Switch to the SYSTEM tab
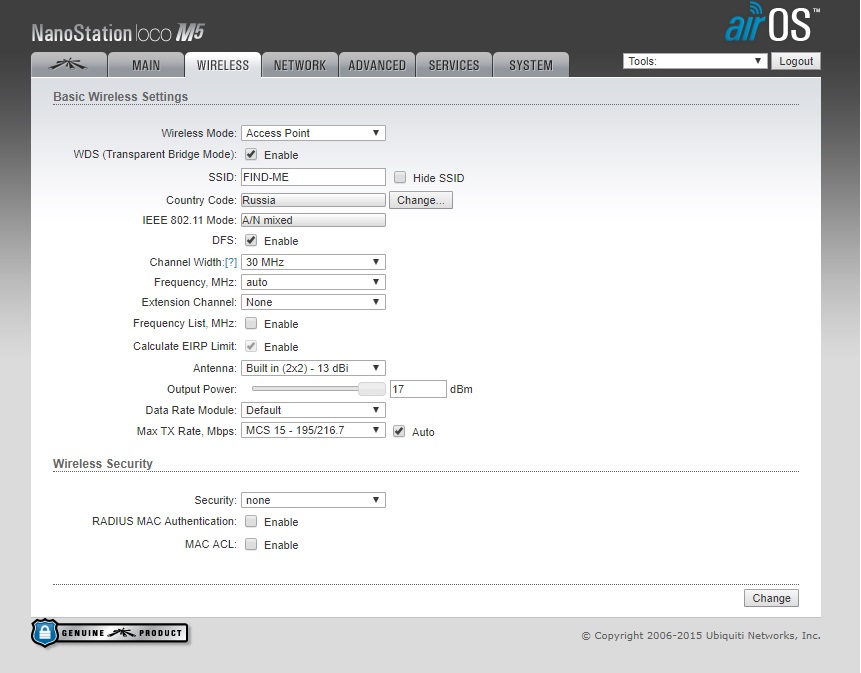 (530, 65)
